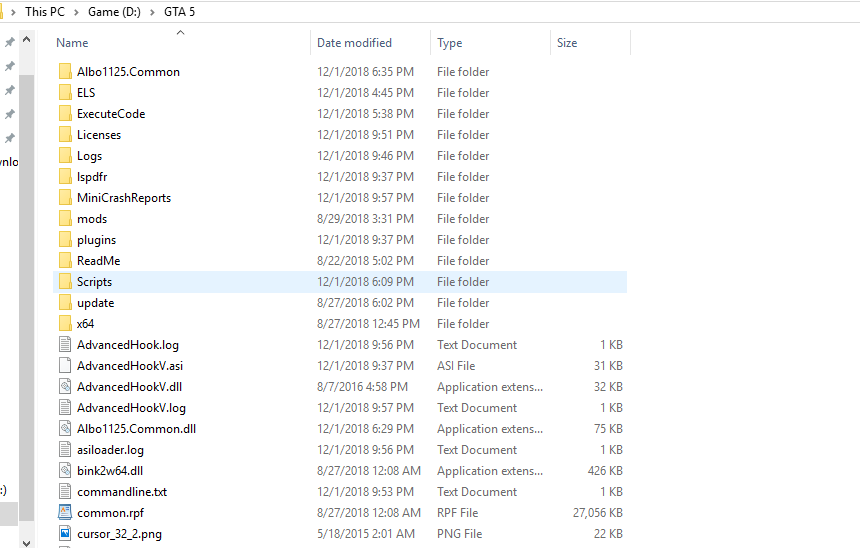Select the plugins folder name
The height and width of the screenshot is (548, 860).
(x=97, y=240)
